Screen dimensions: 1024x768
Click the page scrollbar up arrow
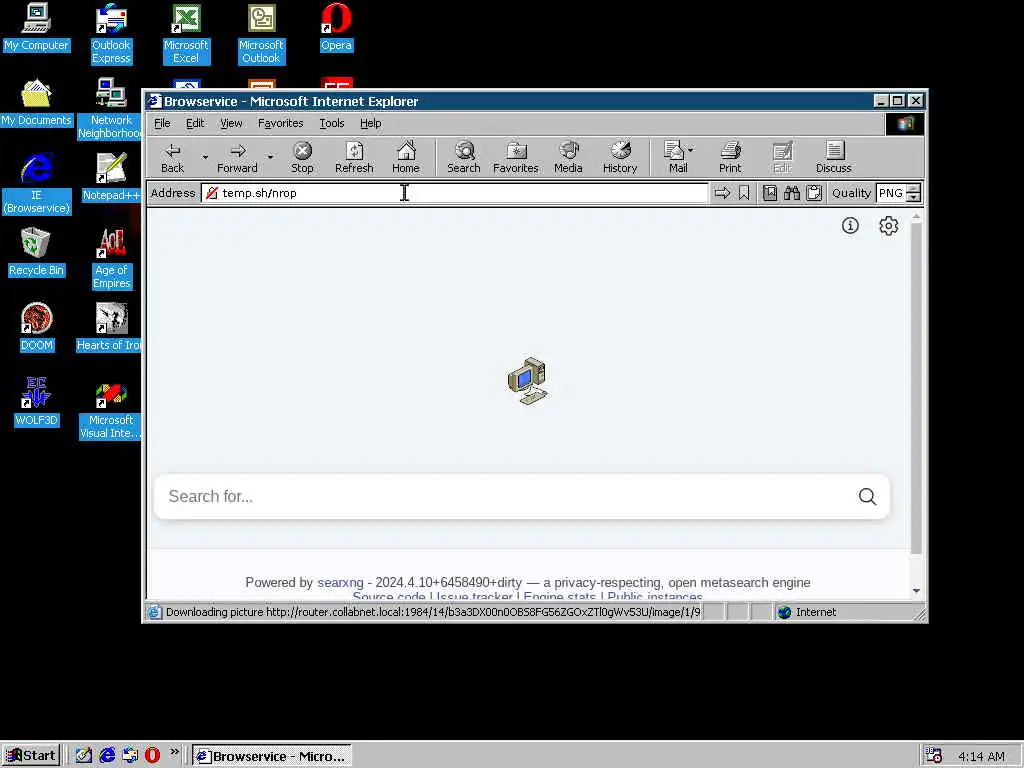point(916,216)
